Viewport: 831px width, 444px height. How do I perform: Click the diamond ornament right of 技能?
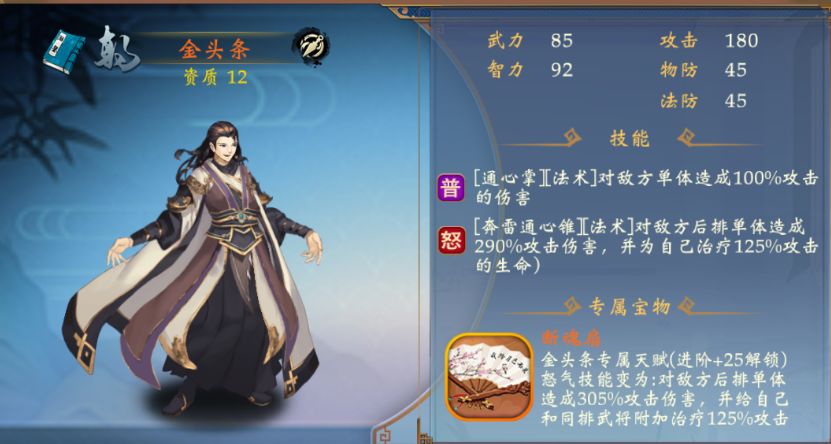tap(686, 137)
